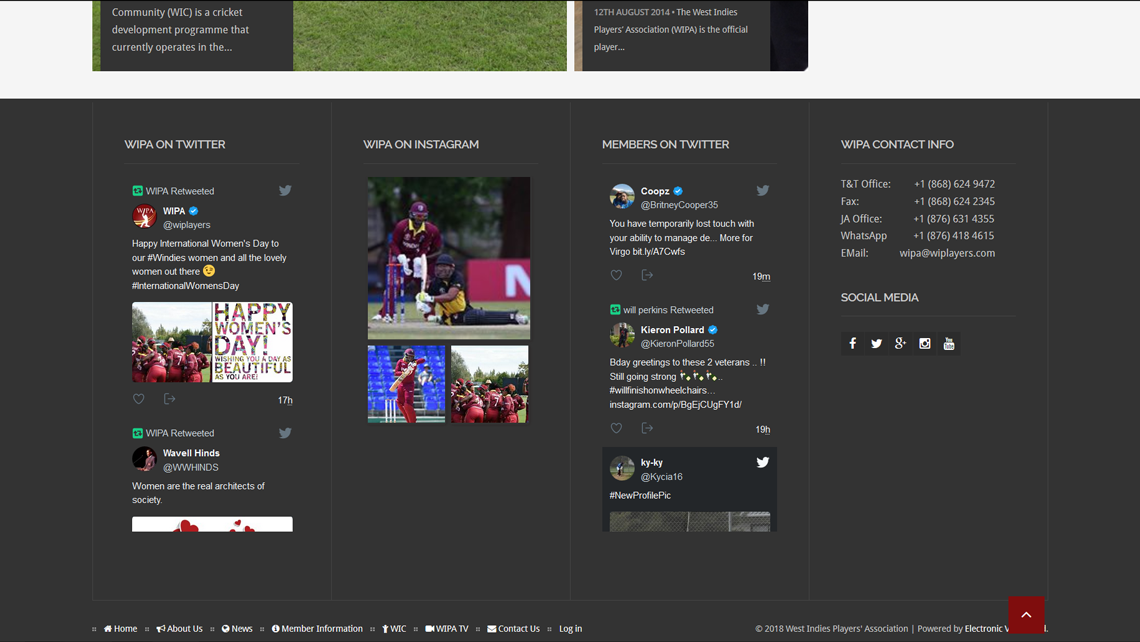The image size is (1140, 642).
Task: Open the @KieronPollard55 handle link
Action: (x=678, y=344)
